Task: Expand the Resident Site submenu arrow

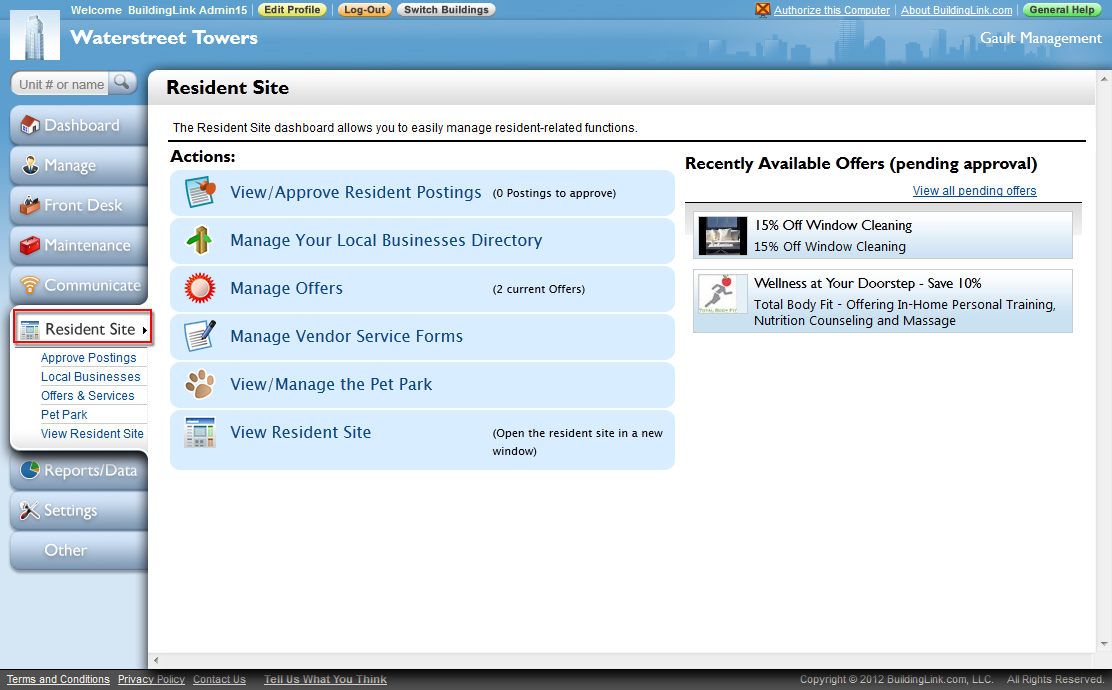Action: click(144, 330)
